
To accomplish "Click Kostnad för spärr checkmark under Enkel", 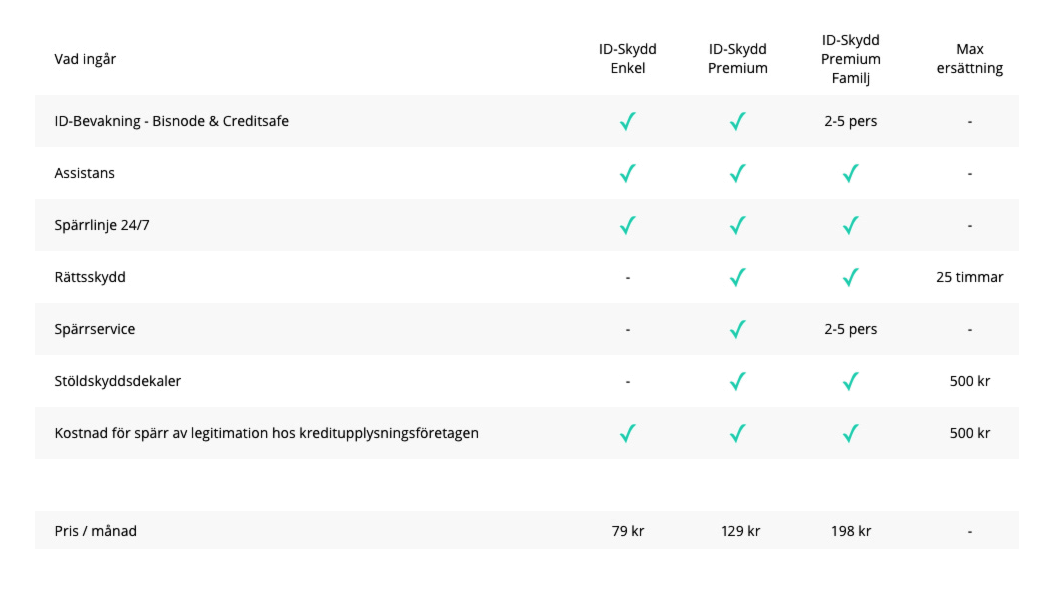I will pos(628,434).
